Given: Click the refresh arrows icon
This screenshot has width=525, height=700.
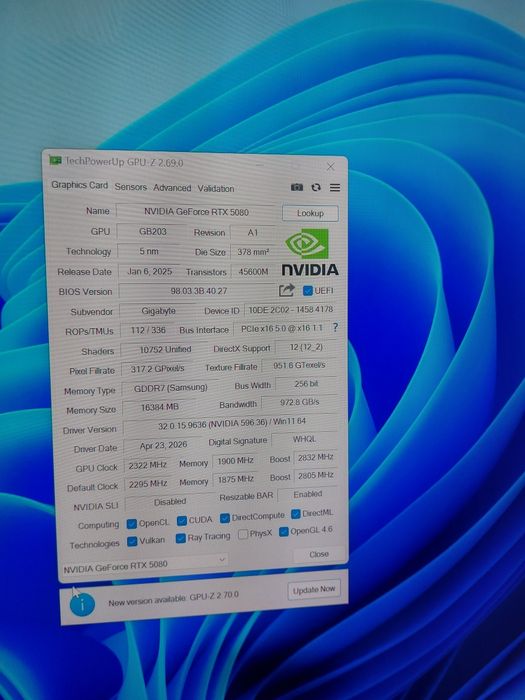Looking at the screenshot, I should click(x=316, y=188).
